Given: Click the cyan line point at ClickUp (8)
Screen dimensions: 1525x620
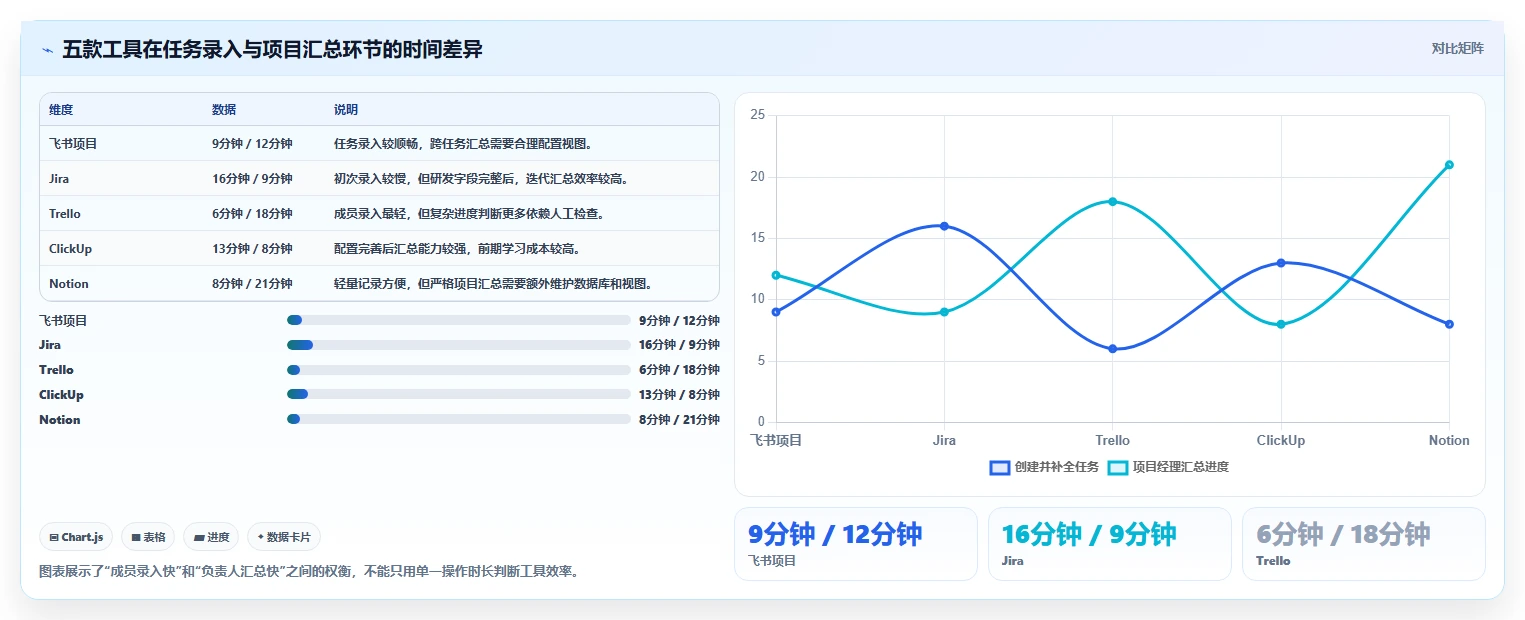Looking at the screenshot, I should tap(1281, 324).
